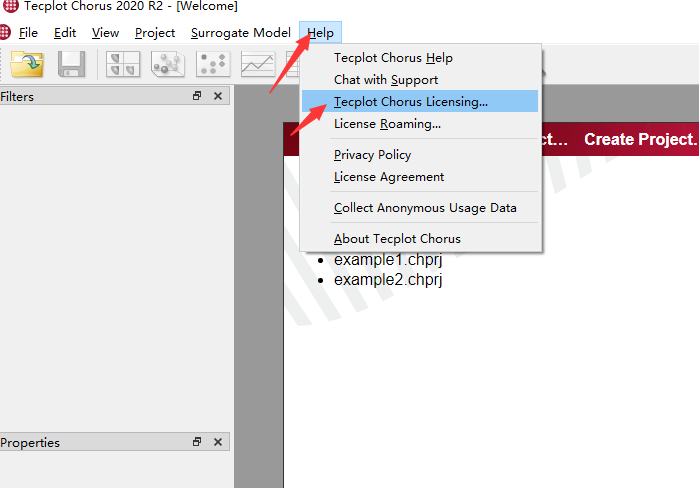Close the Properties panel
The width and height of the screenshot is (699, 488).
[218, 442]
